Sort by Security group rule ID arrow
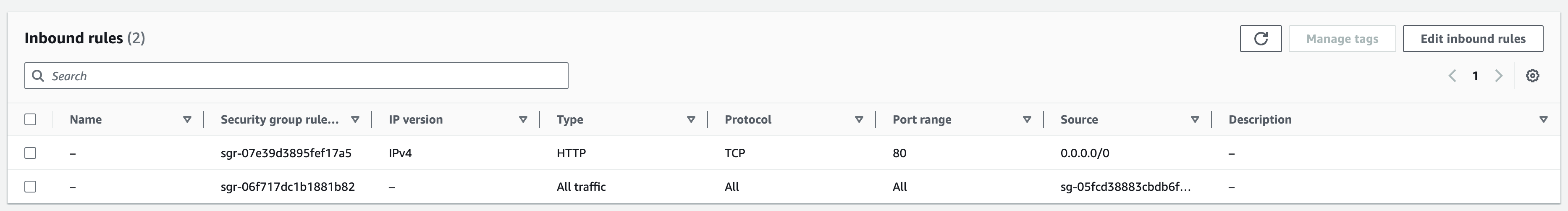This screenshot has width=1568, height=211. 355,119
